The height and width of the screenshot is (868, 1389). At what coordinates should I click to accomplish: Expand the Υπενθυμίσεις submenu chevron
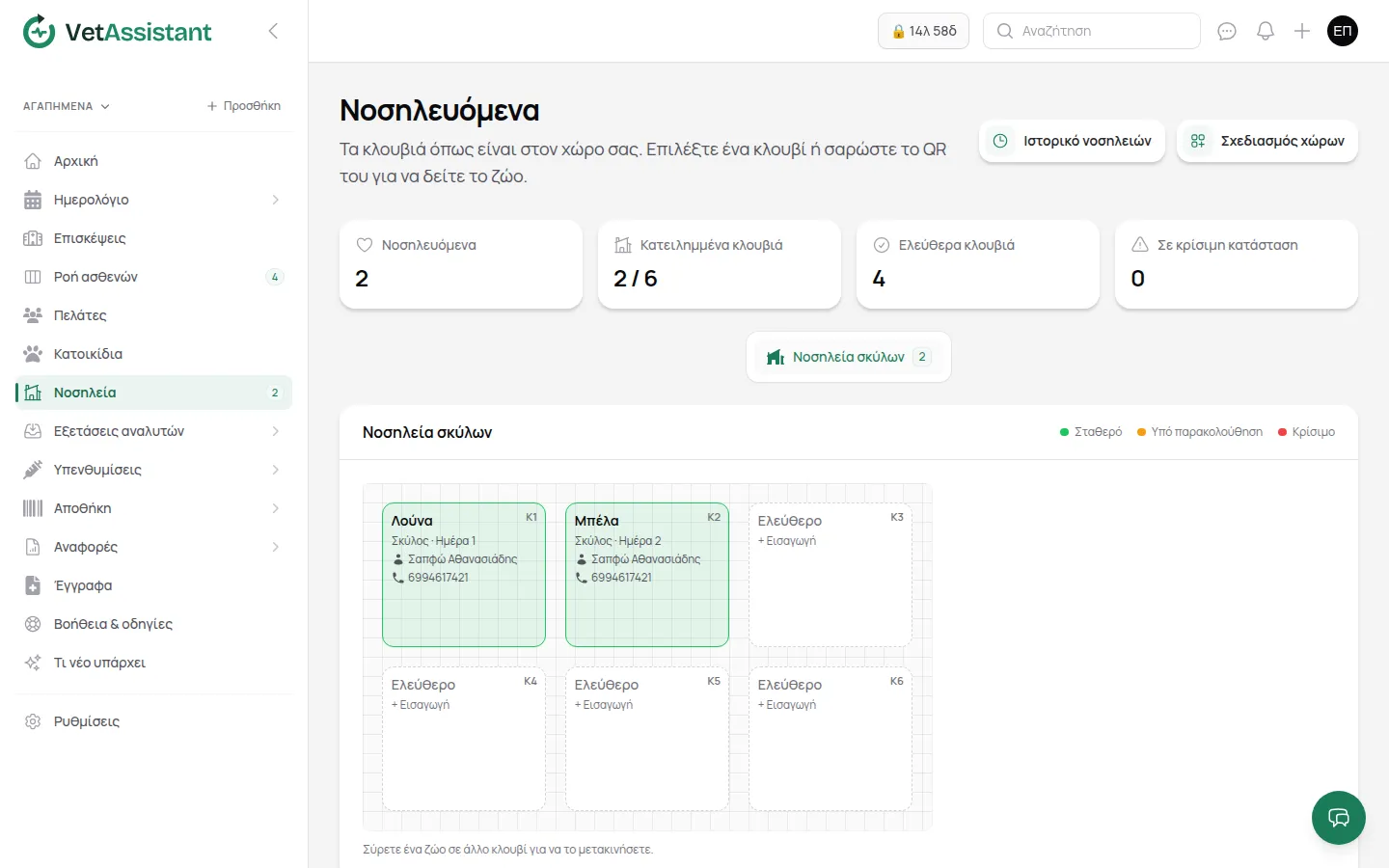(275, 470)
